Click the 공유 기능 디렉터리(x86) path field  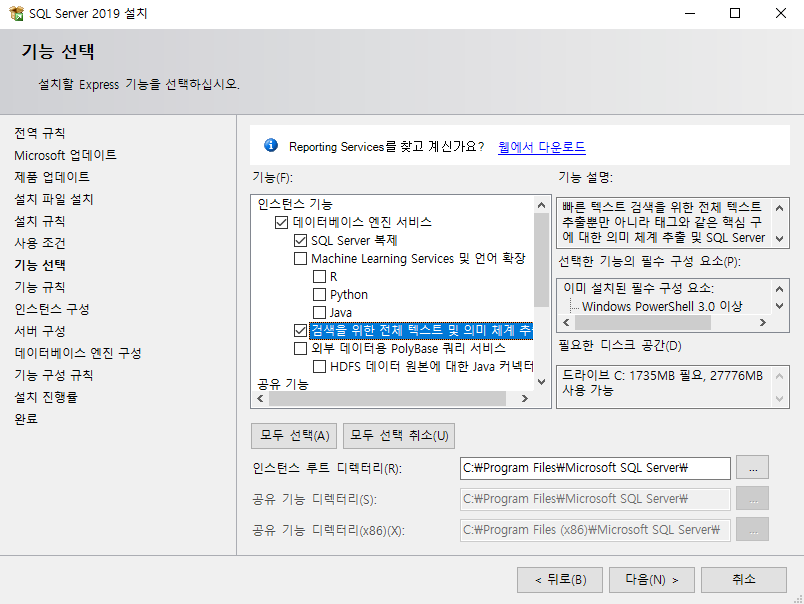coord(595,530)
